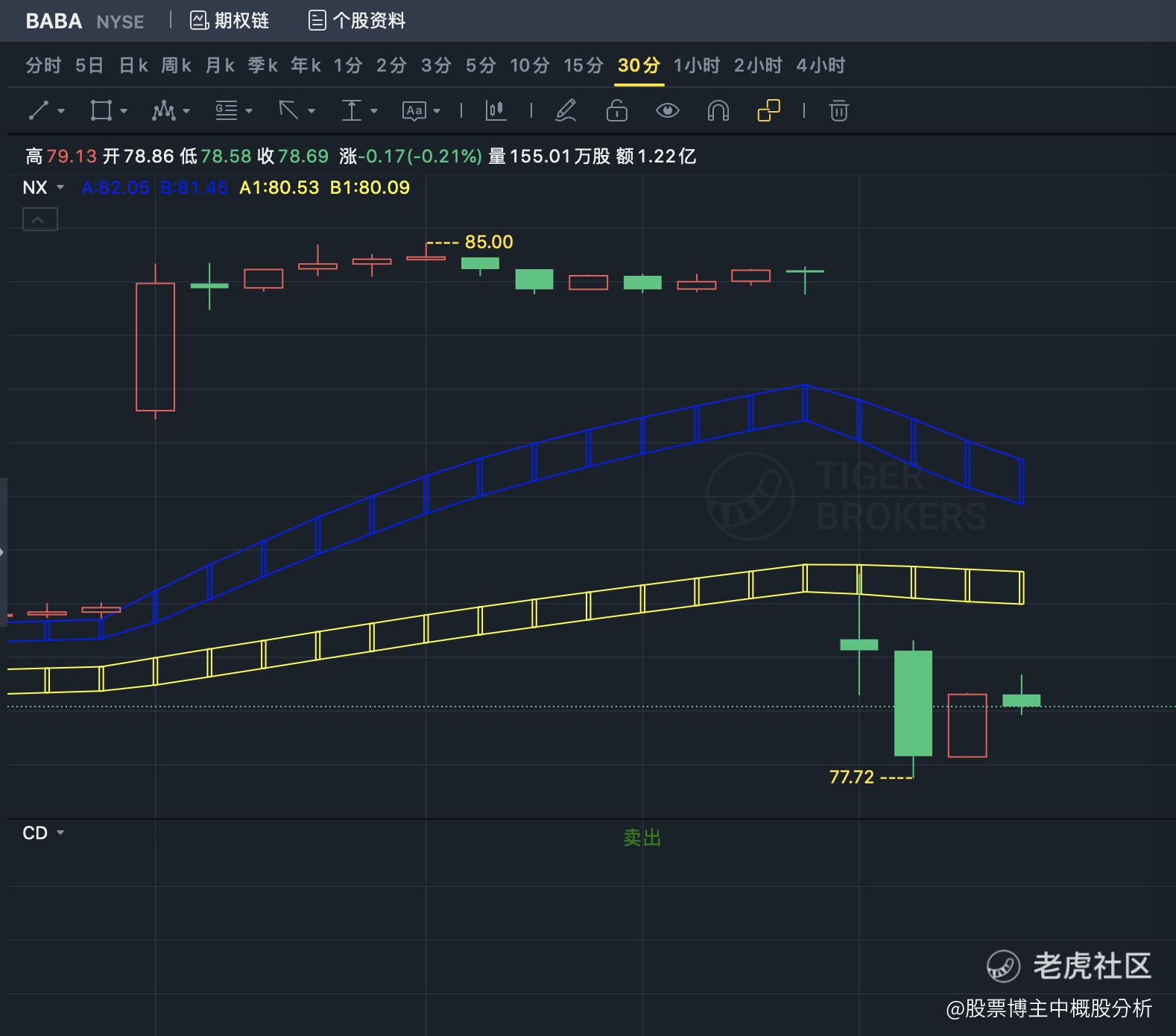
Task: Click the A:82.05 indicator value
Action: click(x=116, y=187)
